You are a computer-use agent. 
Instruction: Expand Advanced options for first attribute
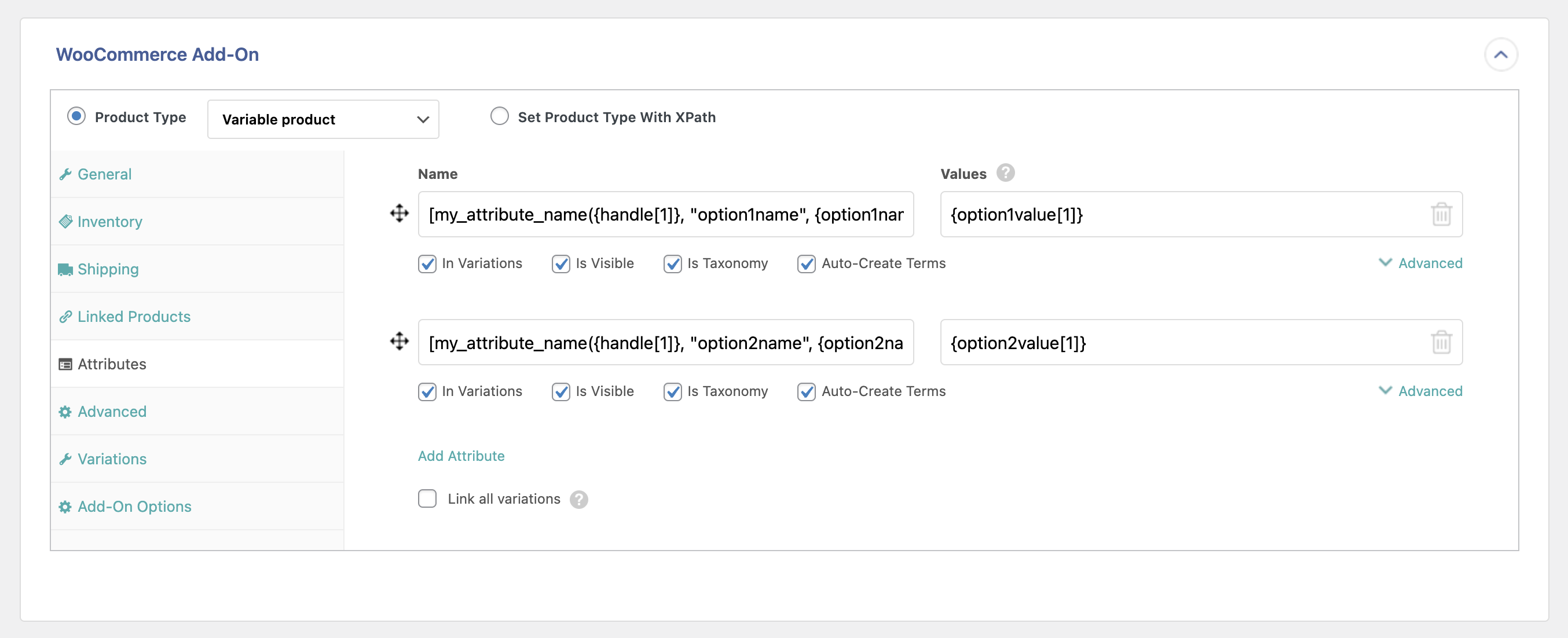[x=1421, y=263]
